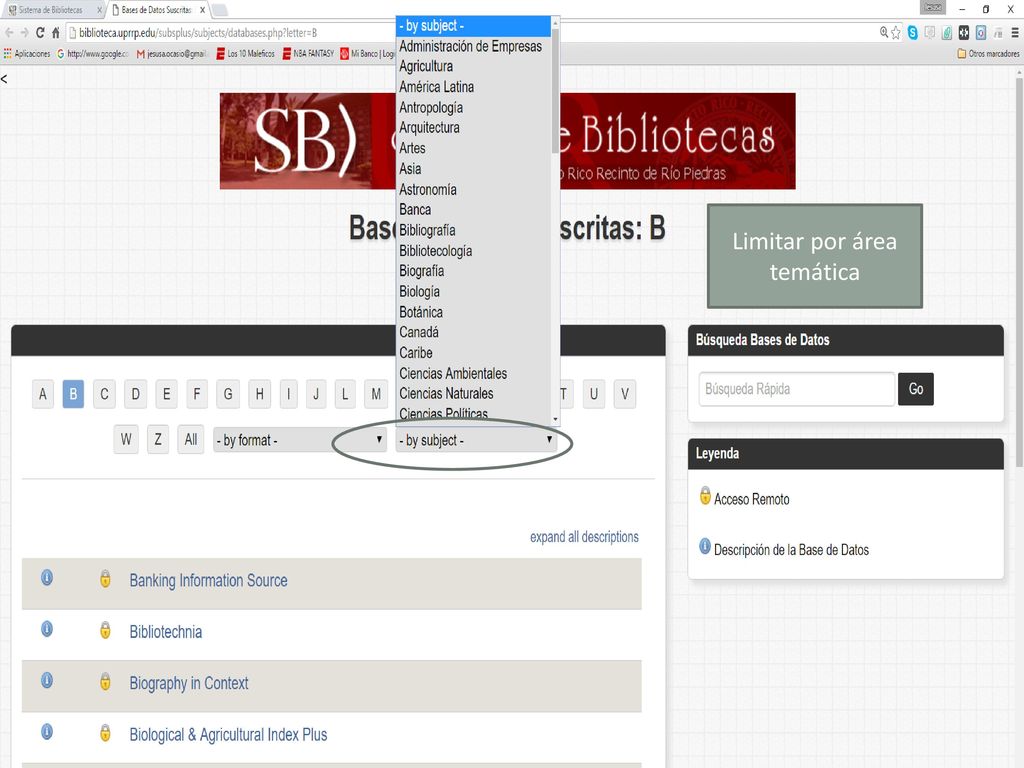Click the lock icon beside Banking Information Source
The image size is (1024, 768).
click(x=105, y=579)
